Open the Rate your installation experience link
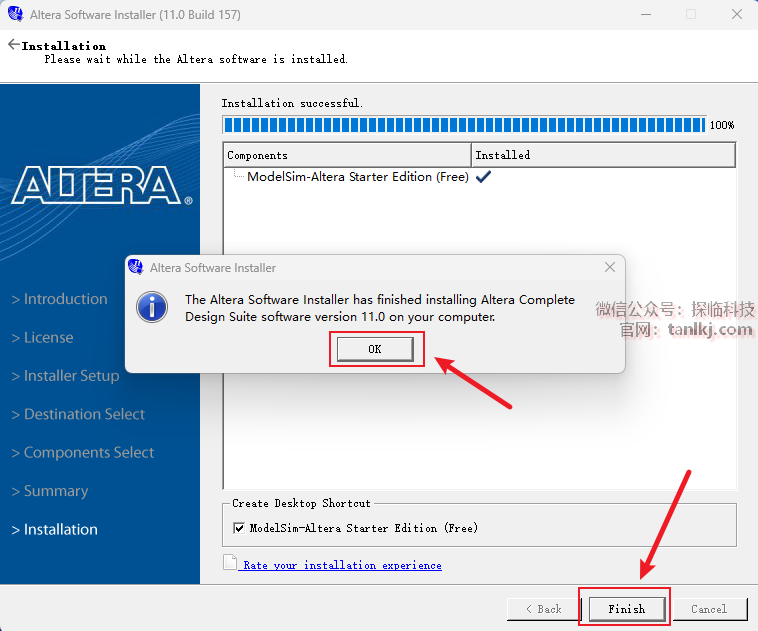758x631 pixels. pyautogui.click(x=342, y=565)
